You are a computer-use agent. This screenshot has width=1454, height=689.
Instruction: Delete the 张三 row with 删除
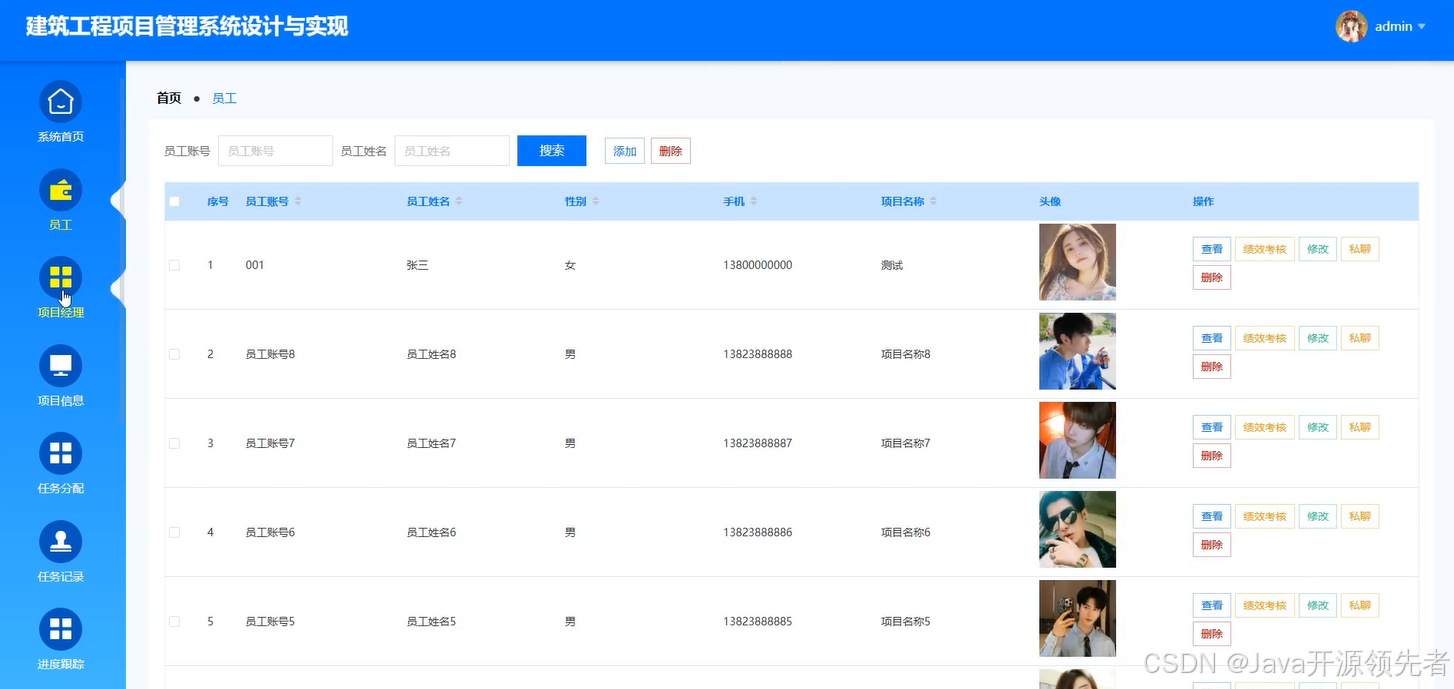pos(1212,278)
